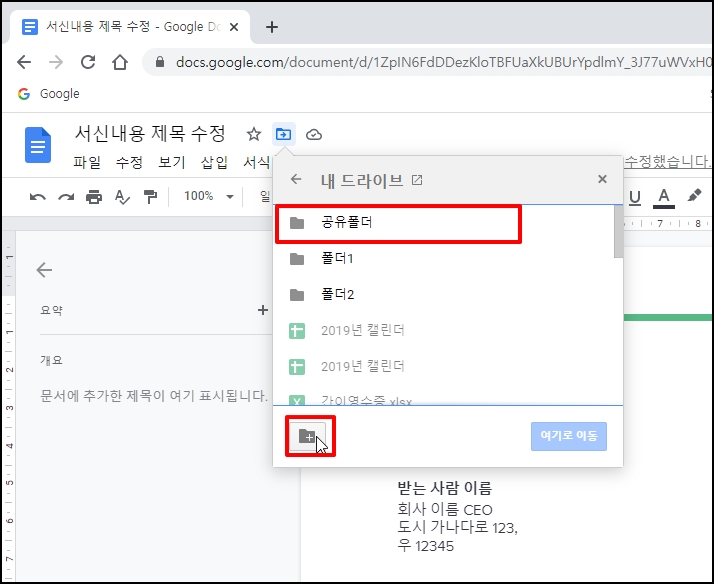View the site lock icon in address bar
Screen dimensions: 714x584
(x=159, y=62)
